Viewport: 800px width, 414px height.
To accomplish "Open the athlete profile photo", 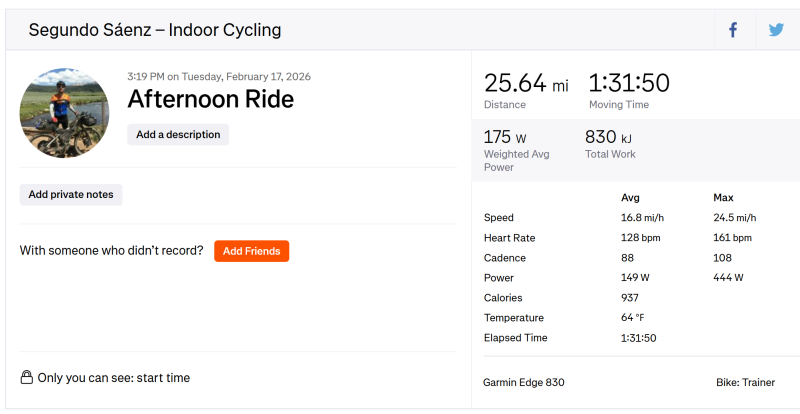I will [64, 113].
